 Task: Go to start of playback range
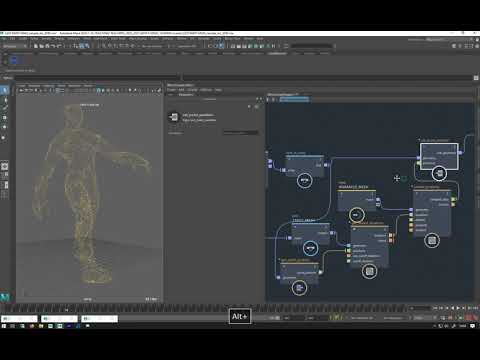click(x=435, y=308)
